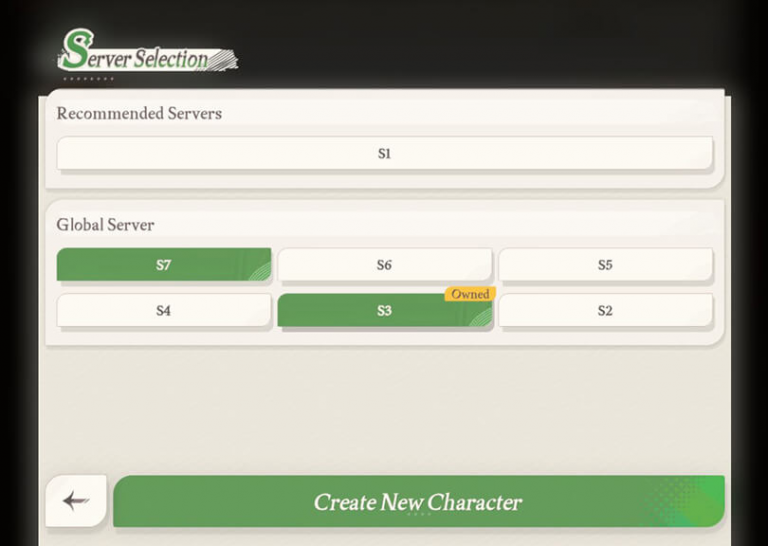Click the dotted line beneath Server Selection
This screenshot has height=546, width=768.
[x=88, y=78]
